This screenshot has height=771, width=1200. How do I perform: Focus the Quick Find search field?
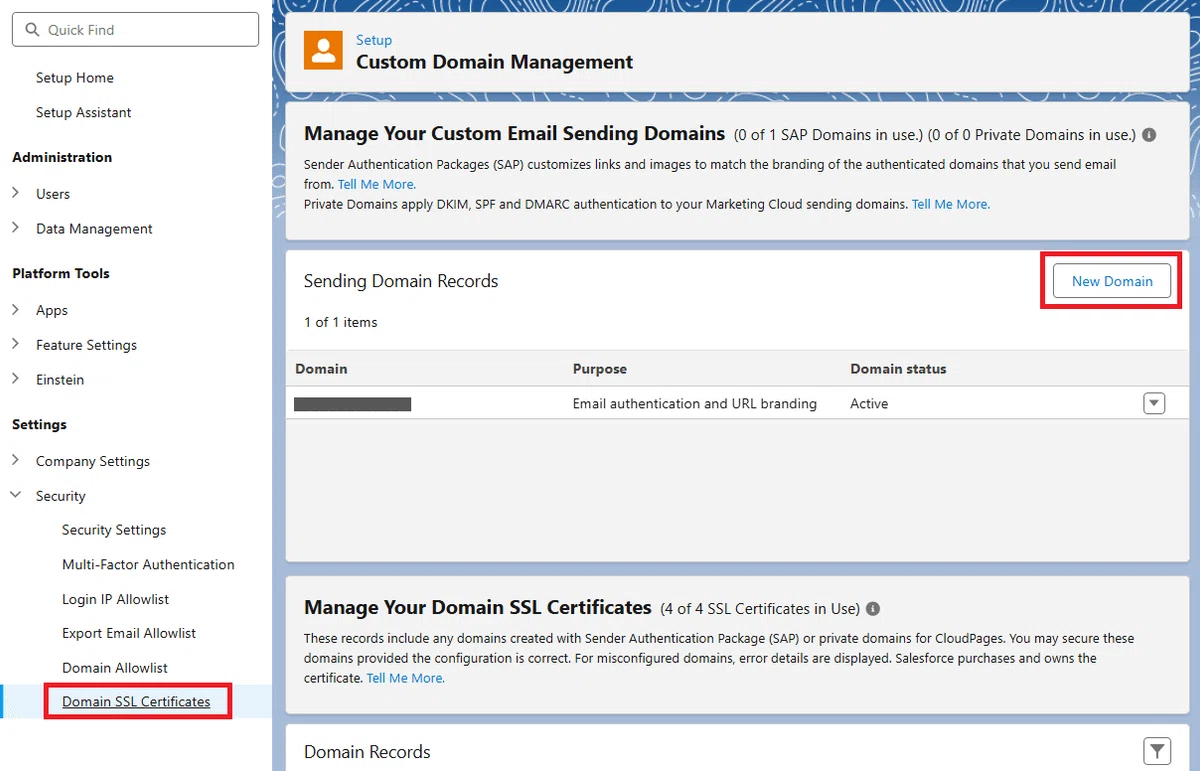(135, 30)
